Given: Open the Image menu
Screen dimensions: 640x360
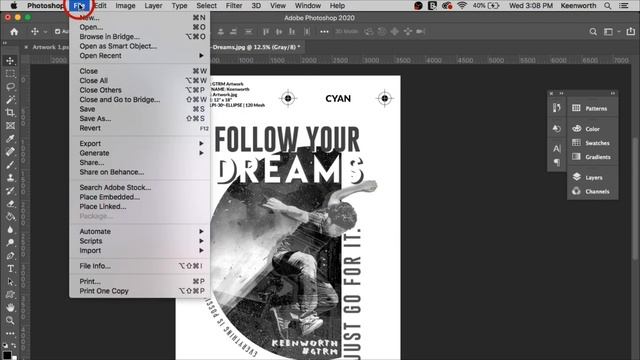Looking at the screenshot, I should tap(125, 6).
